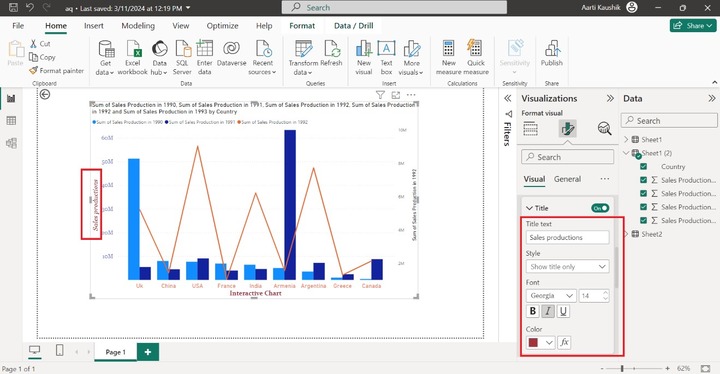Expand the Sheet2 table

tap(626, 234)
